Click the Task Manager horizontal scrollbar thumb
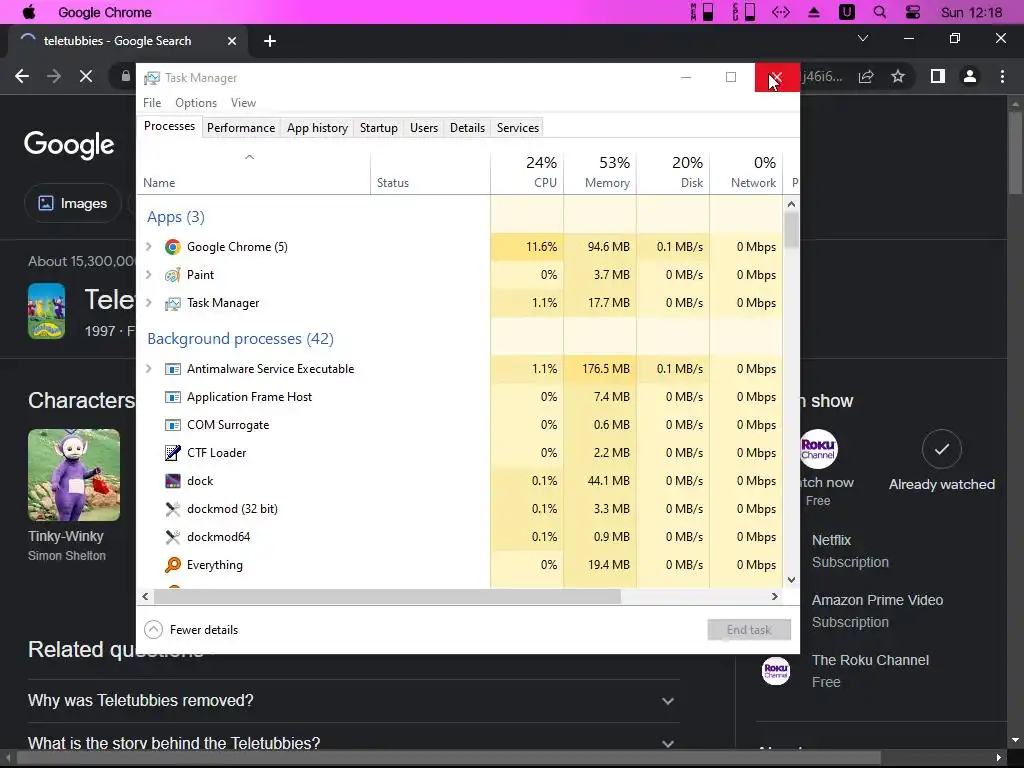1024x768 pixels. pyautogui.click(x=387, y=596)
